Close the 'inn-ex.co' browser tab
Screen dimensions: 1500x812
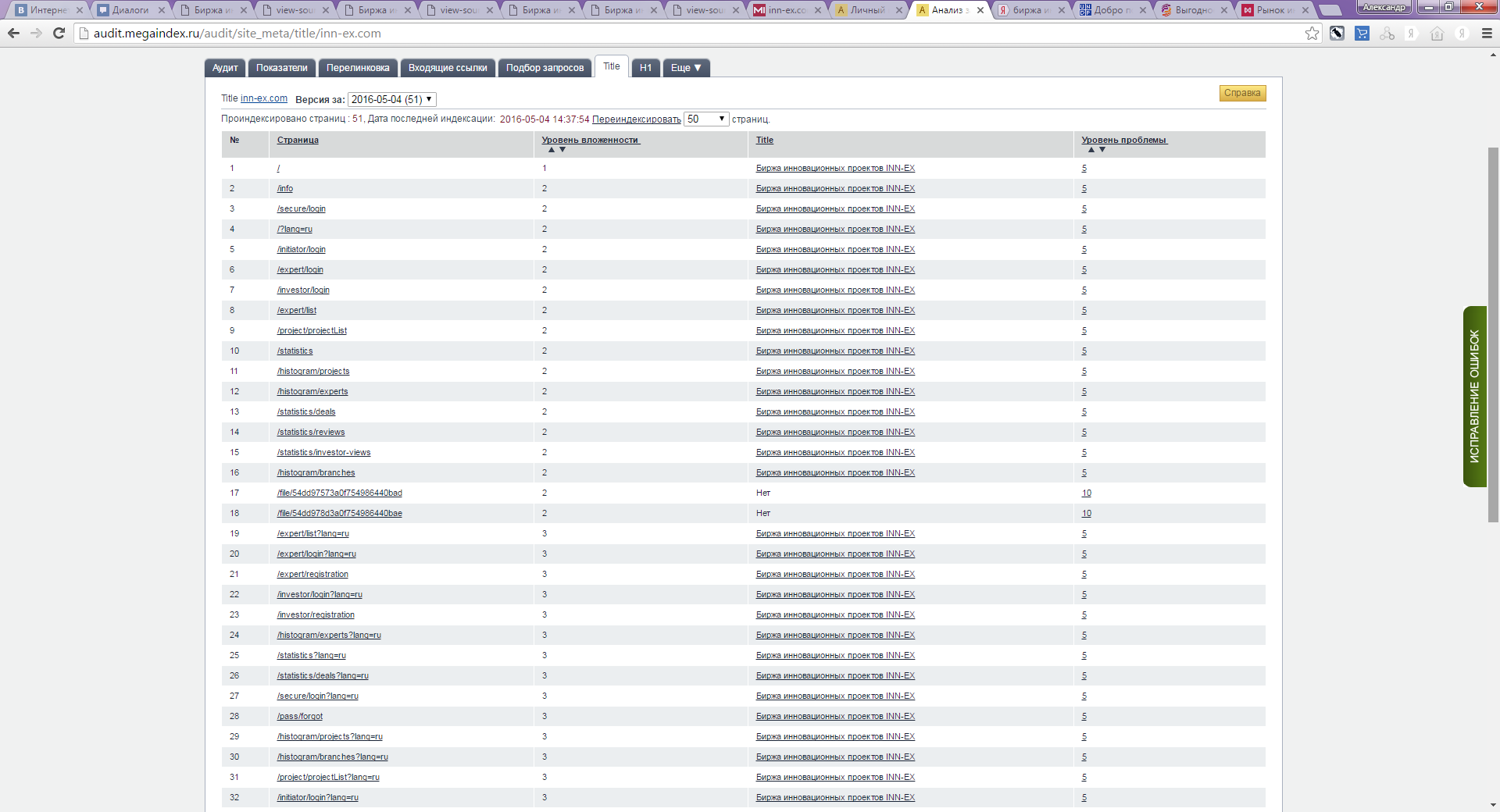pos(818,10)
